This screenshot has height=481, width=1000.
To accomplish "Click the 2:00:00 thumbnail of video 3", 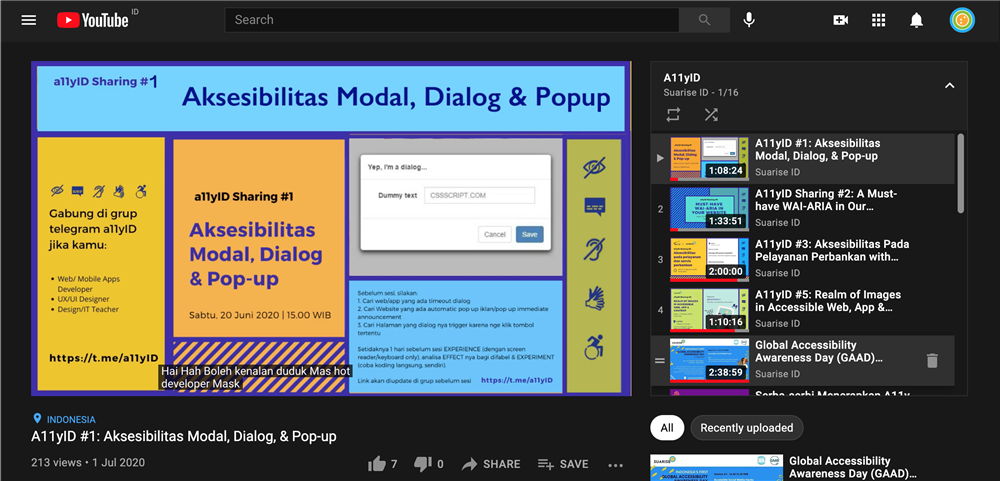I will 709,259.
